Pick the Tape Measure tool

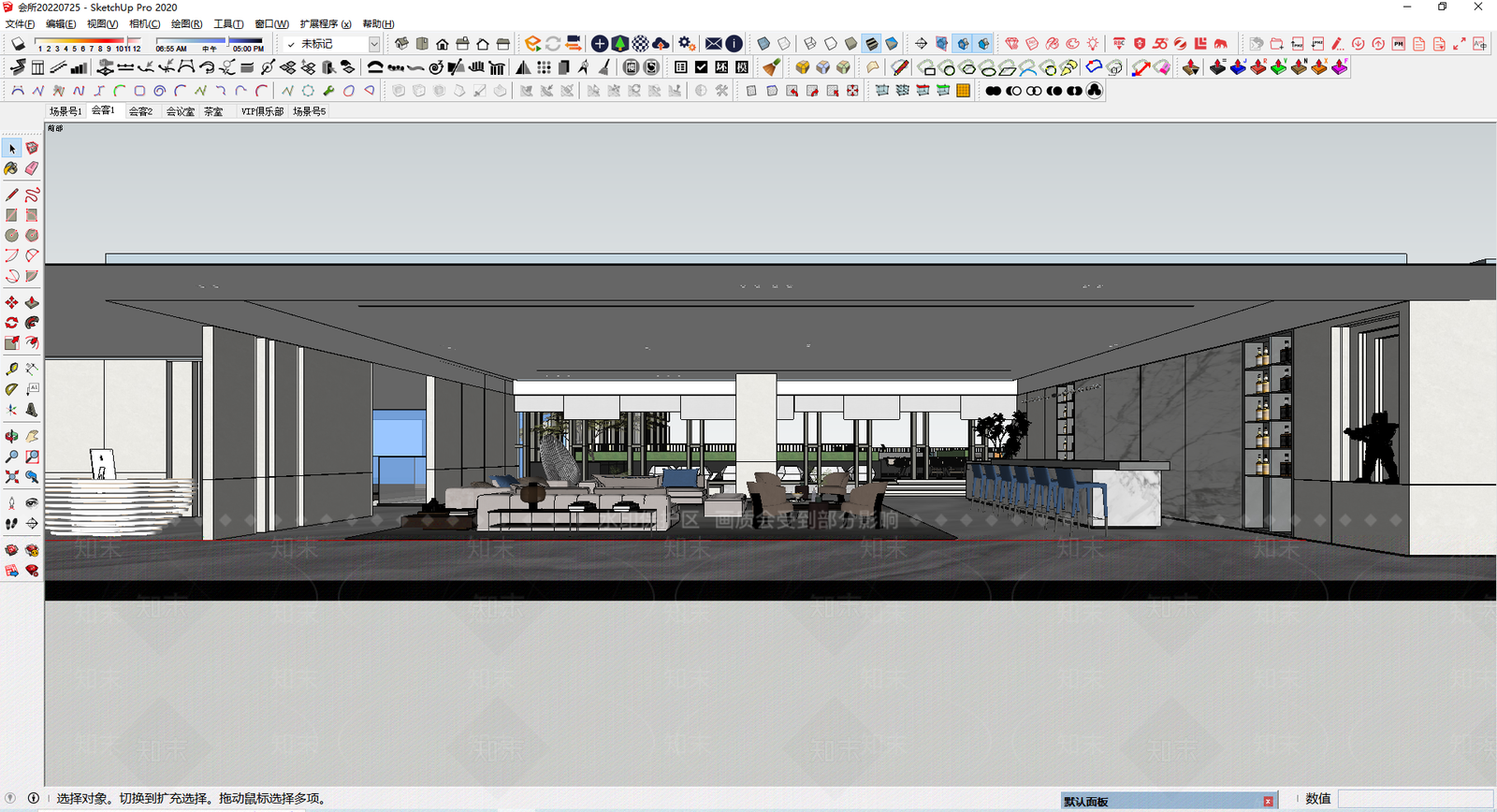pos(11,369)
